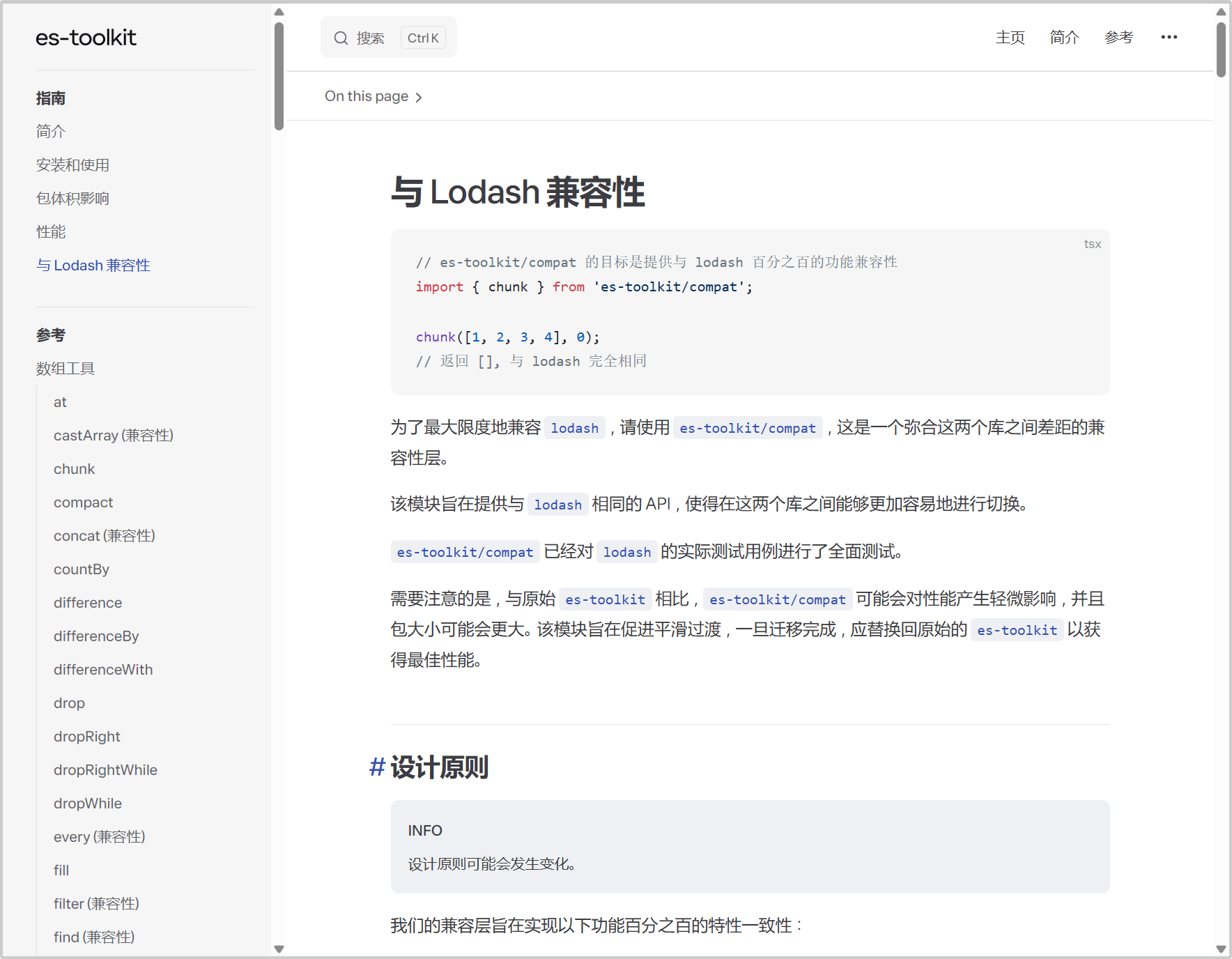Open 性能 guide page

pyautogui.click(x=51, y=231)
